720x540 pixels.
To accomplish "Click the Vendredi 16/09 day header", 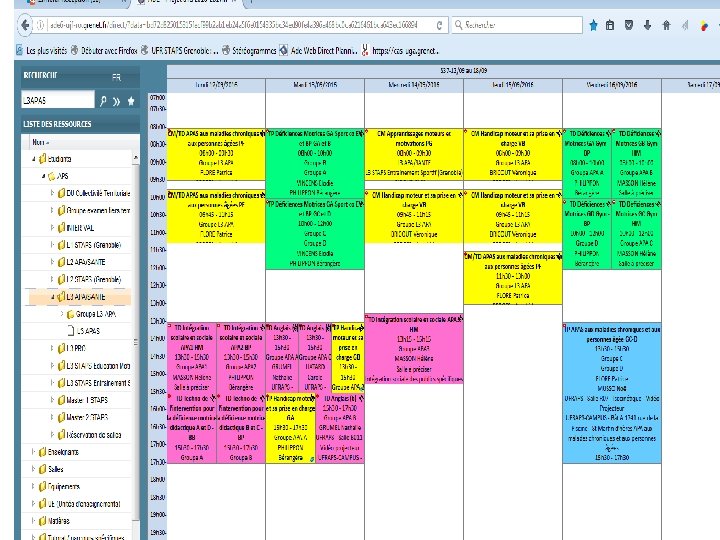I will 612,85.
